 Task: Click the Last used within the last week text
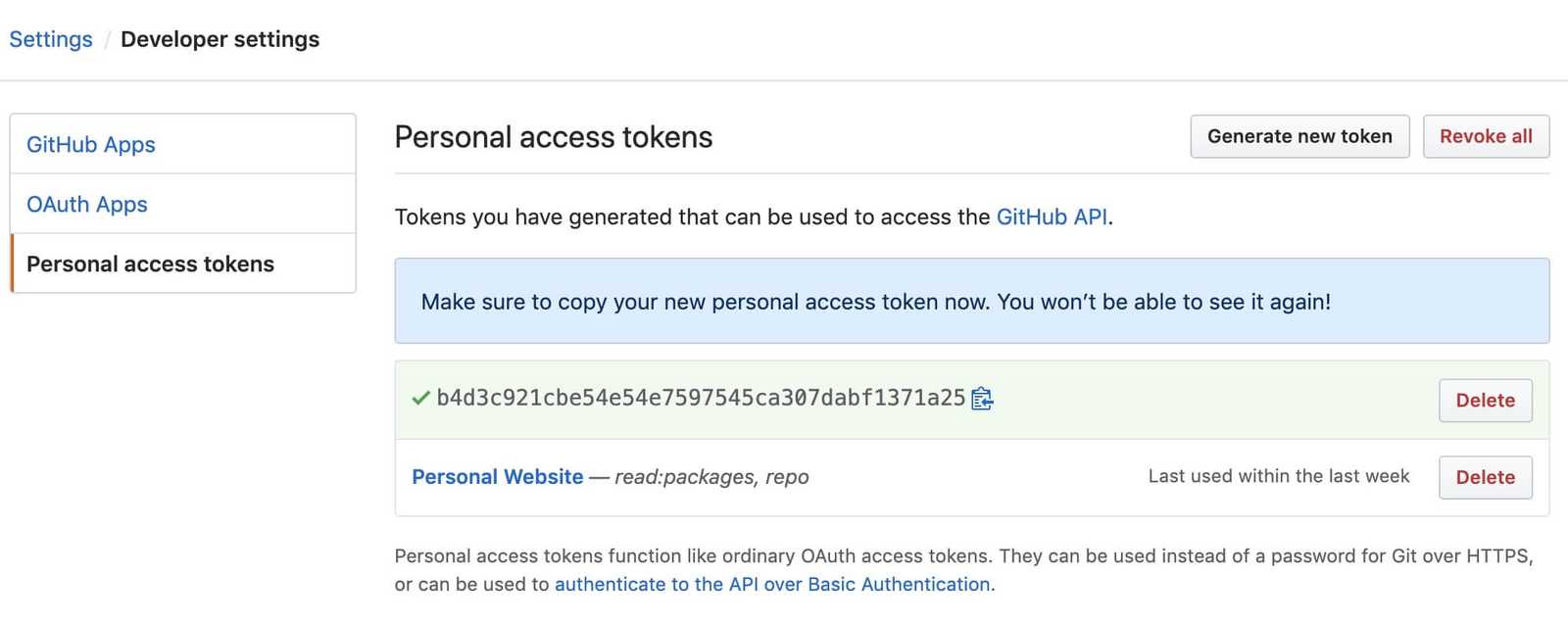(1278, 476)
